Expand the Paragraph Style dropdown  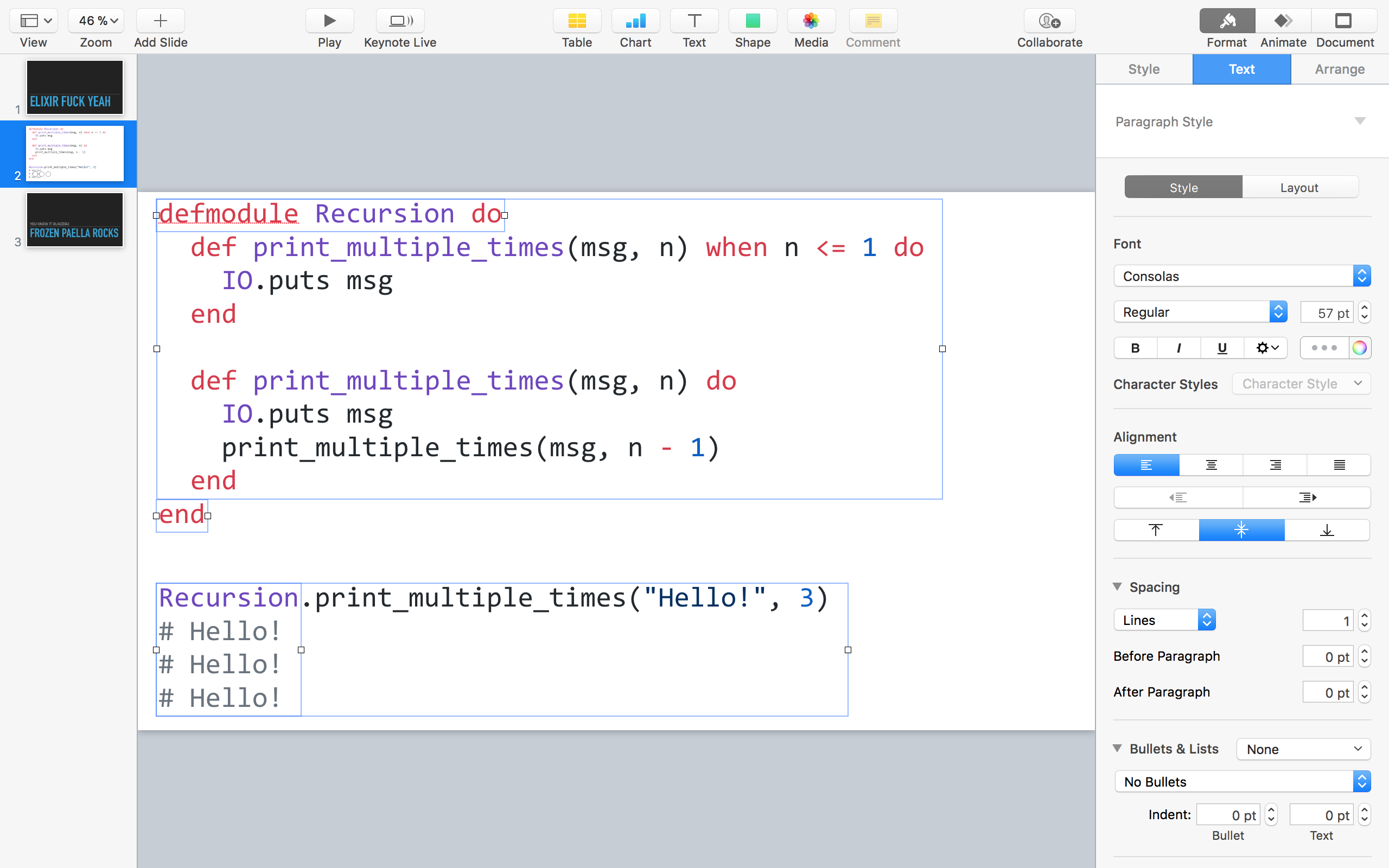coord(1360,121)
